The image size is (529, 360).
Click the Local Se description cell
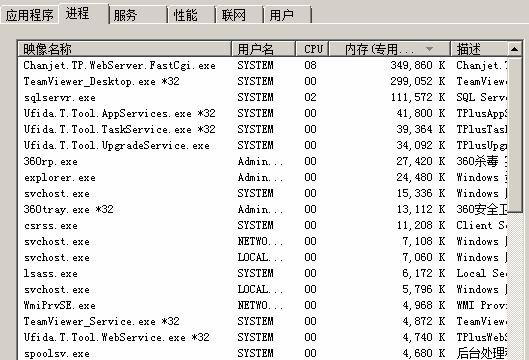coord(481,274)
